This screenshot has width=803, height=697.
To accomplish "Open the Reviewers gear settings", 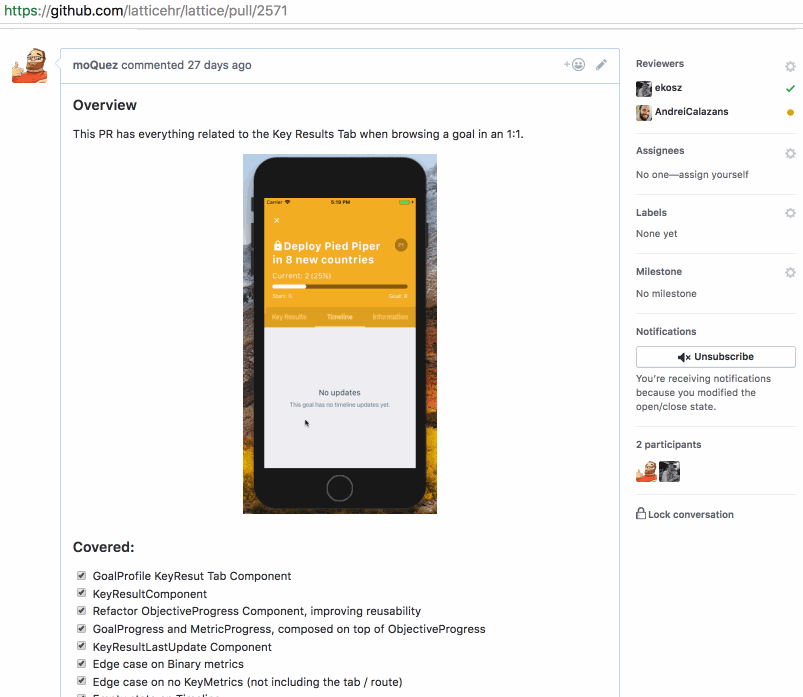I will [x=790, y=67].
